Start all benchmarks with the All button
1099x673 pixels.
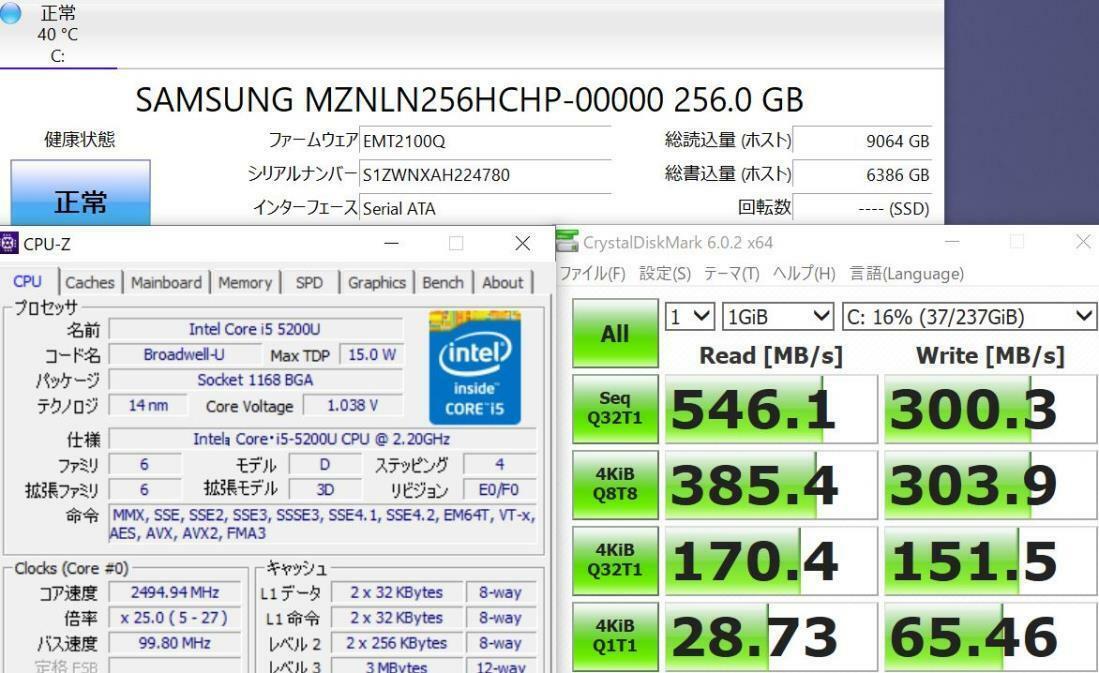pos(613,332)
